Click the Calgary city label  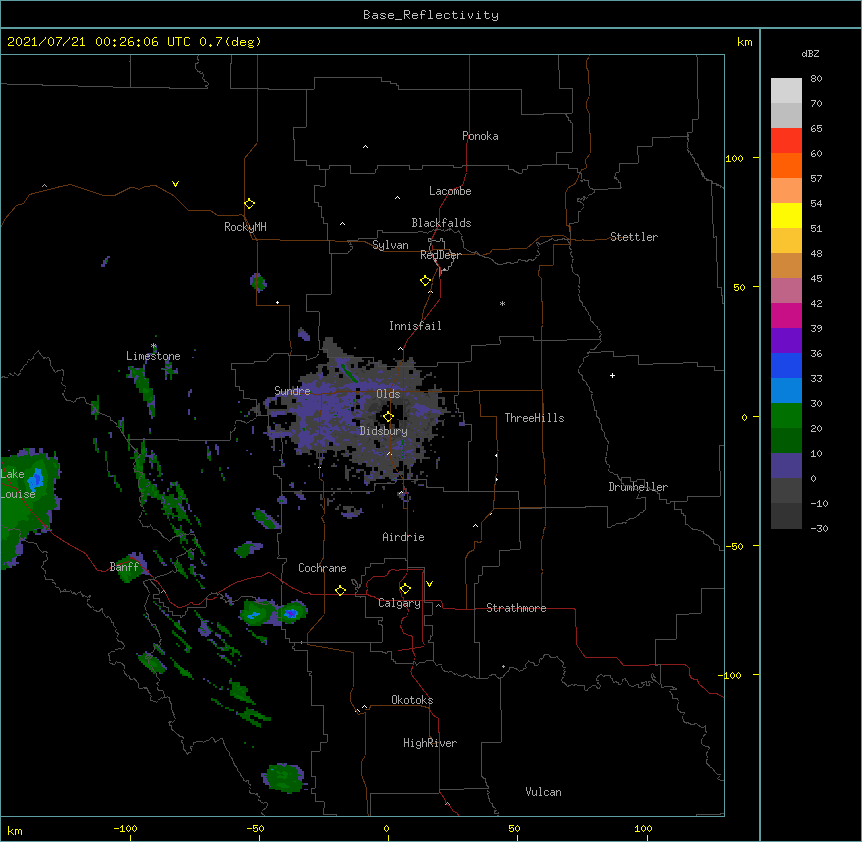[400, 603]
